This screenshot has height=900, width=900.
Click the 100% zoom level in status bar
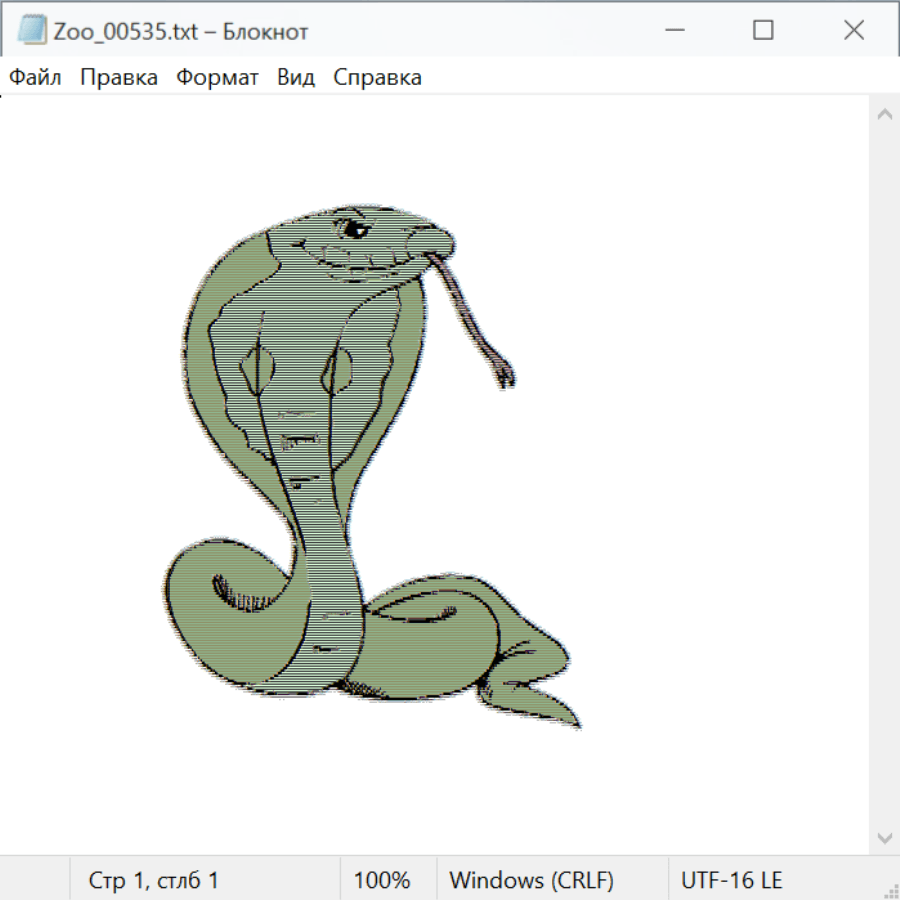click(382, 880)
